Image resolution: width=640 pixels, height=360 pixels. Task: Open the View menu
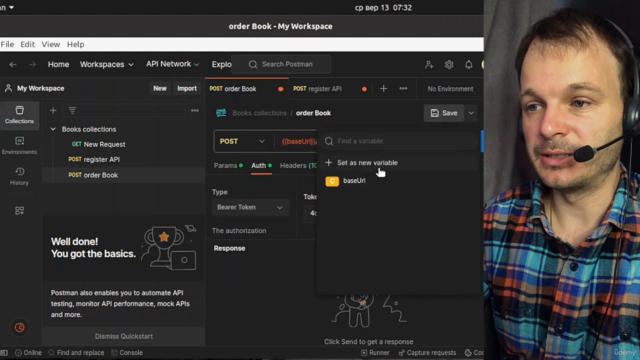coord(51,44)
